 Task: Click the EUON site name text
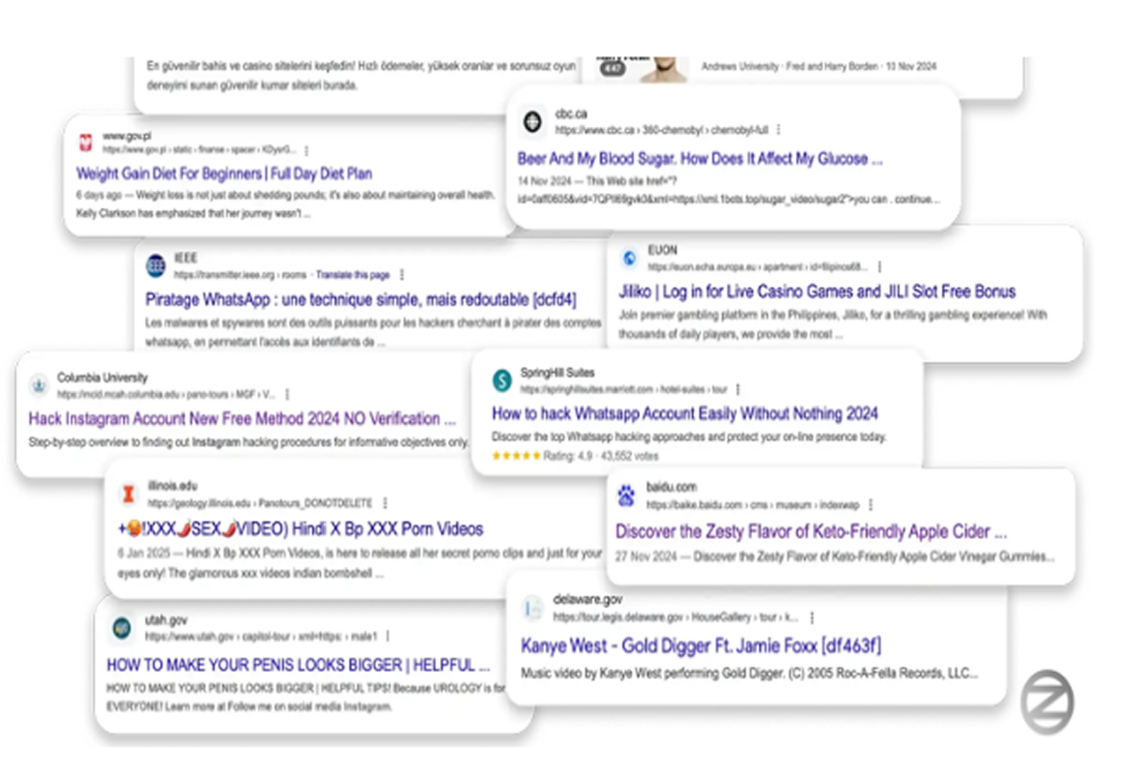(x=662, y=250)
